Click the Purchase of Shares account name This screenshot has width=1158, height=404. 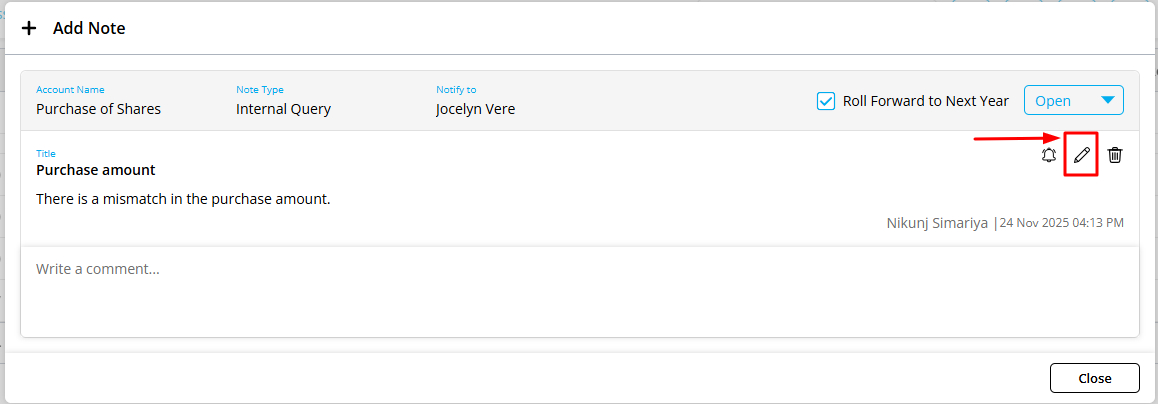click(98, 109)
